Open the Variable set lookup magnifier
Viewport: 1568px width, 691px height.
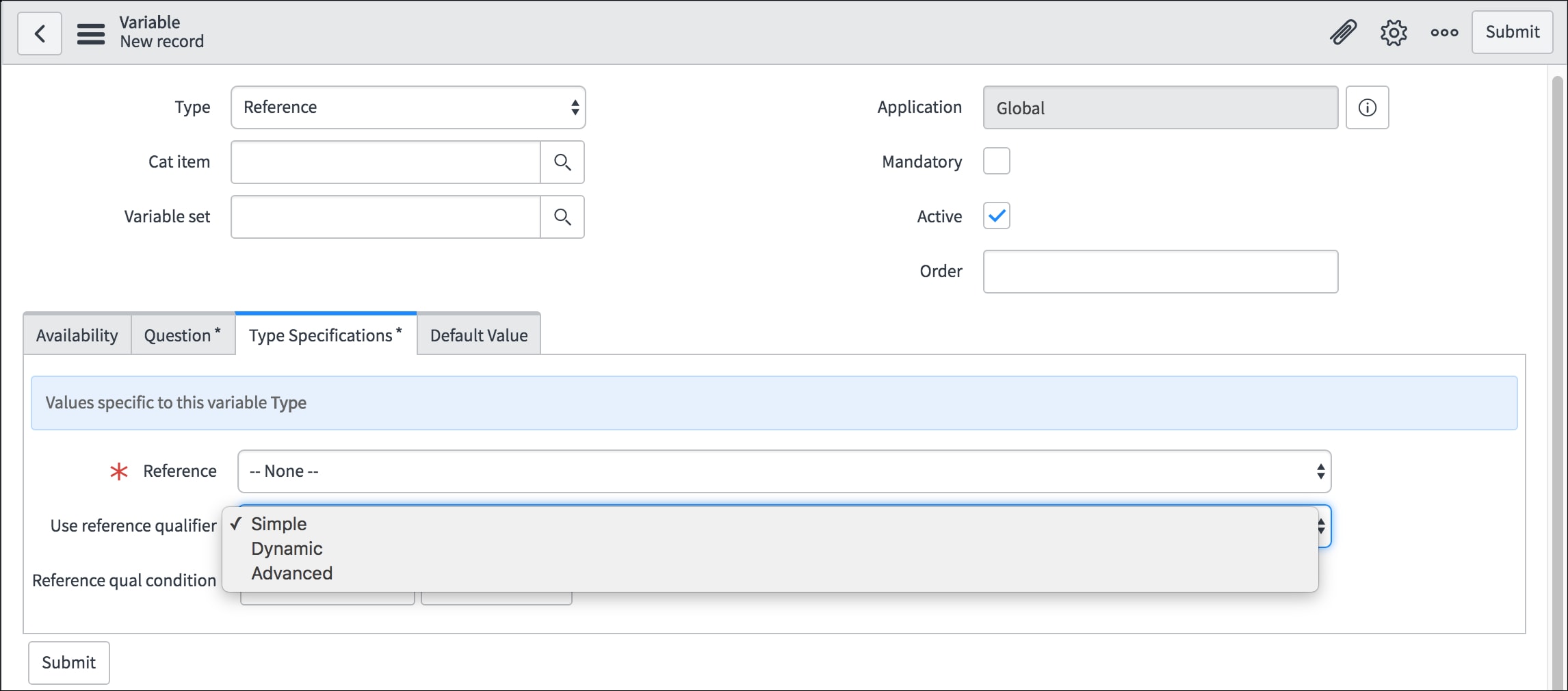562,217
